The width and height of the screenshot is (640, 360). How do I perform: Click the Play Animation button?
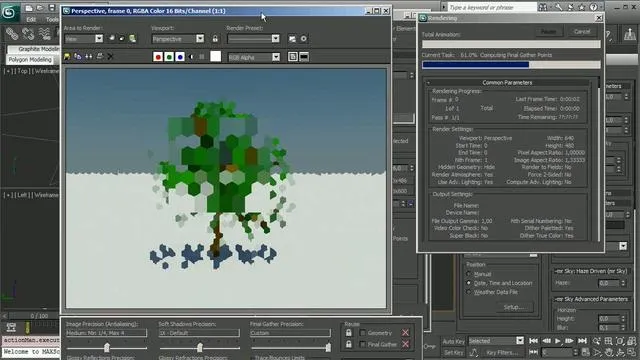(x=558, y=341)
